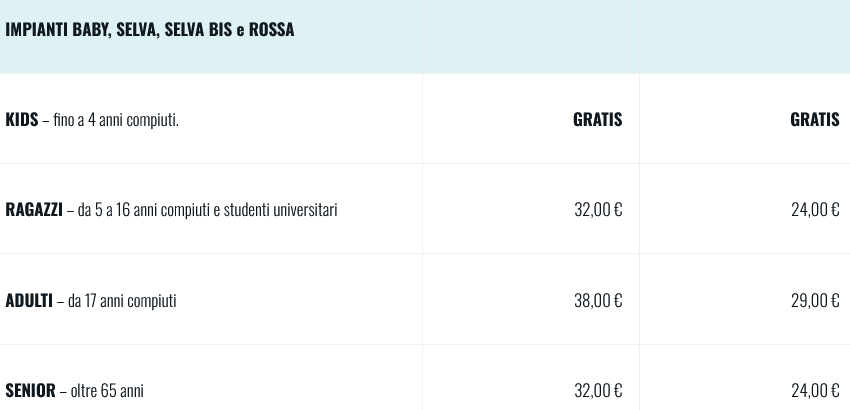Select the KIDS row label
The height and width of the screenshot is (410, 850).
click(22, 120)
